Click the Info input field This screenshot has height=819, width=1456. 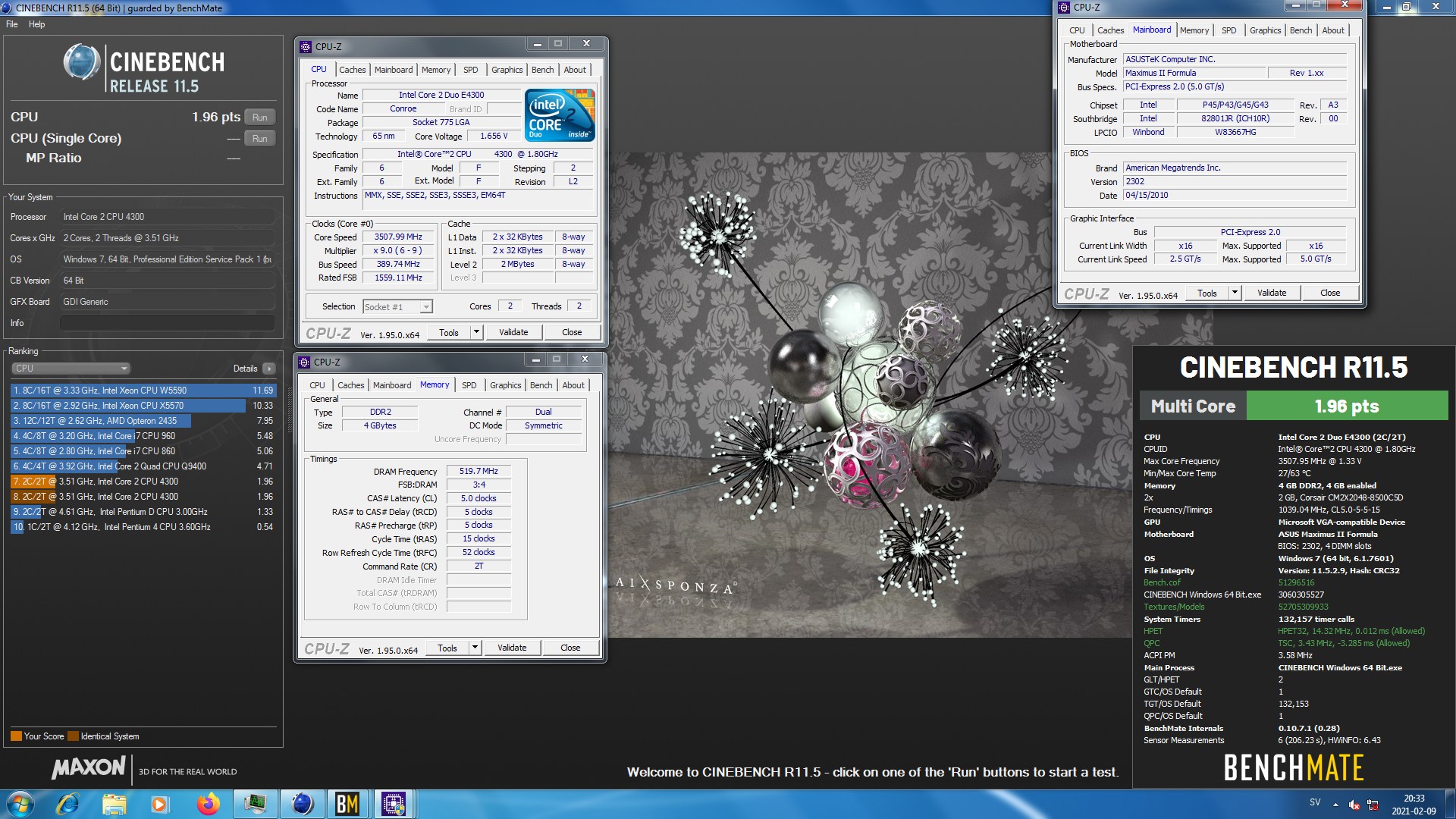coord(167,323)
